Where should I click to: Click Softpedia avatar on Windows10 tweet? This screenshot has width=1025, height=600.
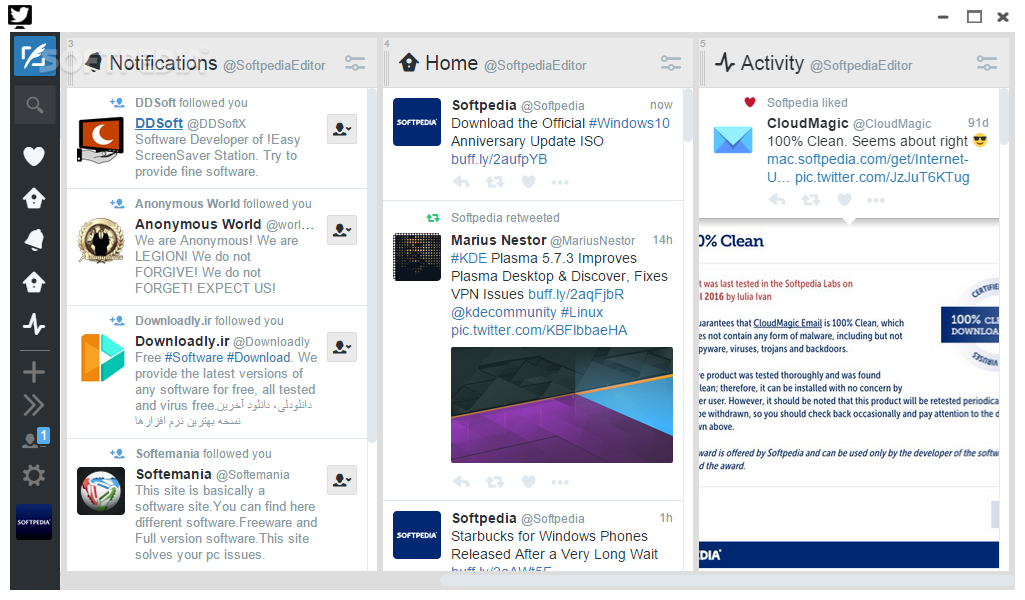(x=417, y=122)
